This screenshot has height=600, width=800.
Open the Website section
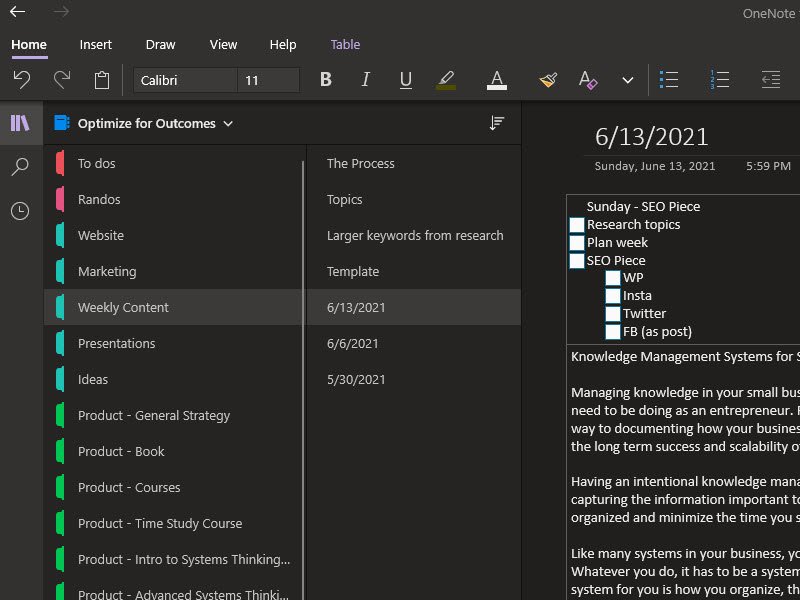tap(173, 235)
